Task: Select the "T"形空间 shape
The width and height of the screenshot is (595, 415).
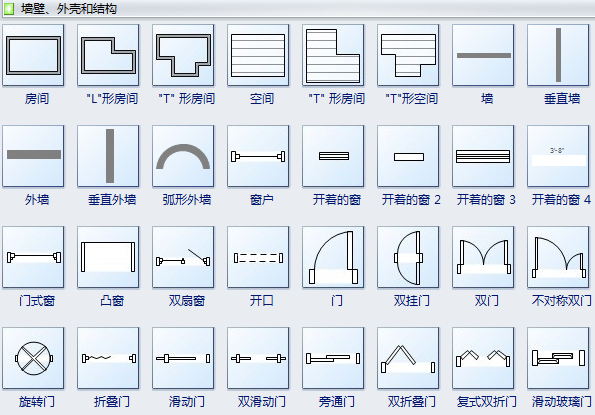Action: point(408,55)
